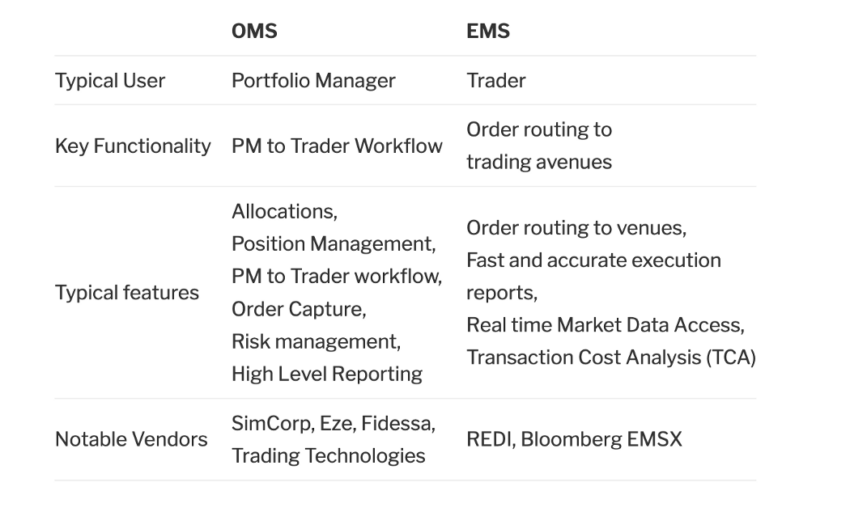Click Real time Market Data Access text

pos(606,325)
